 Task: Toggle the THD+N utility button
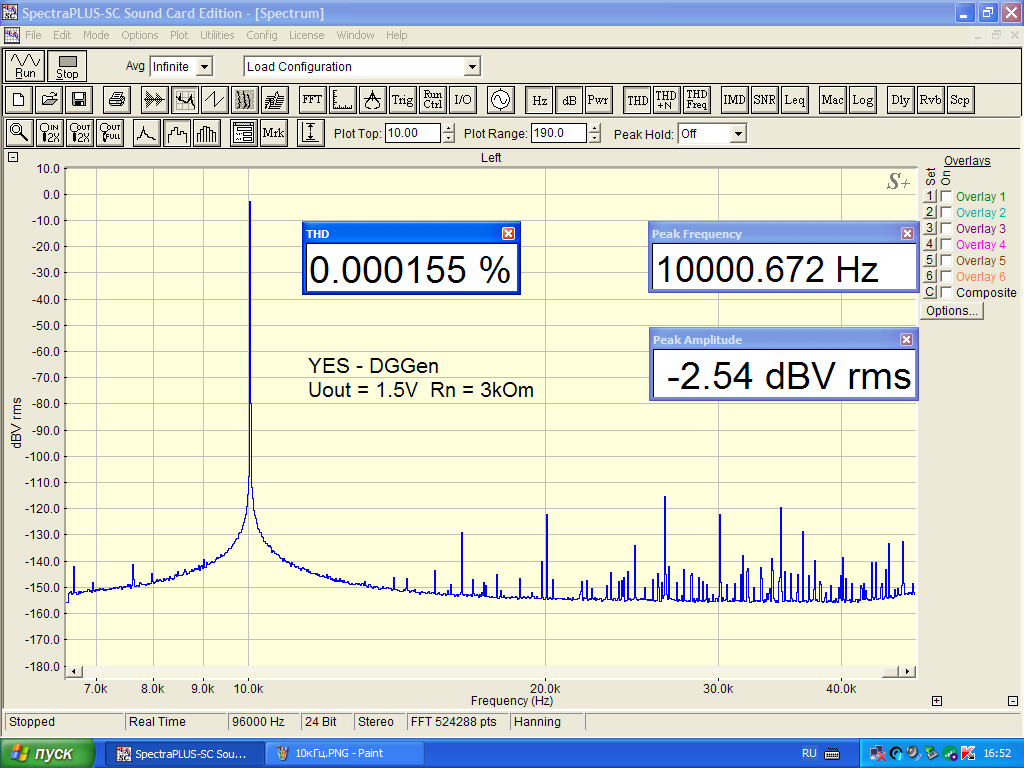[x=667, y=100]
